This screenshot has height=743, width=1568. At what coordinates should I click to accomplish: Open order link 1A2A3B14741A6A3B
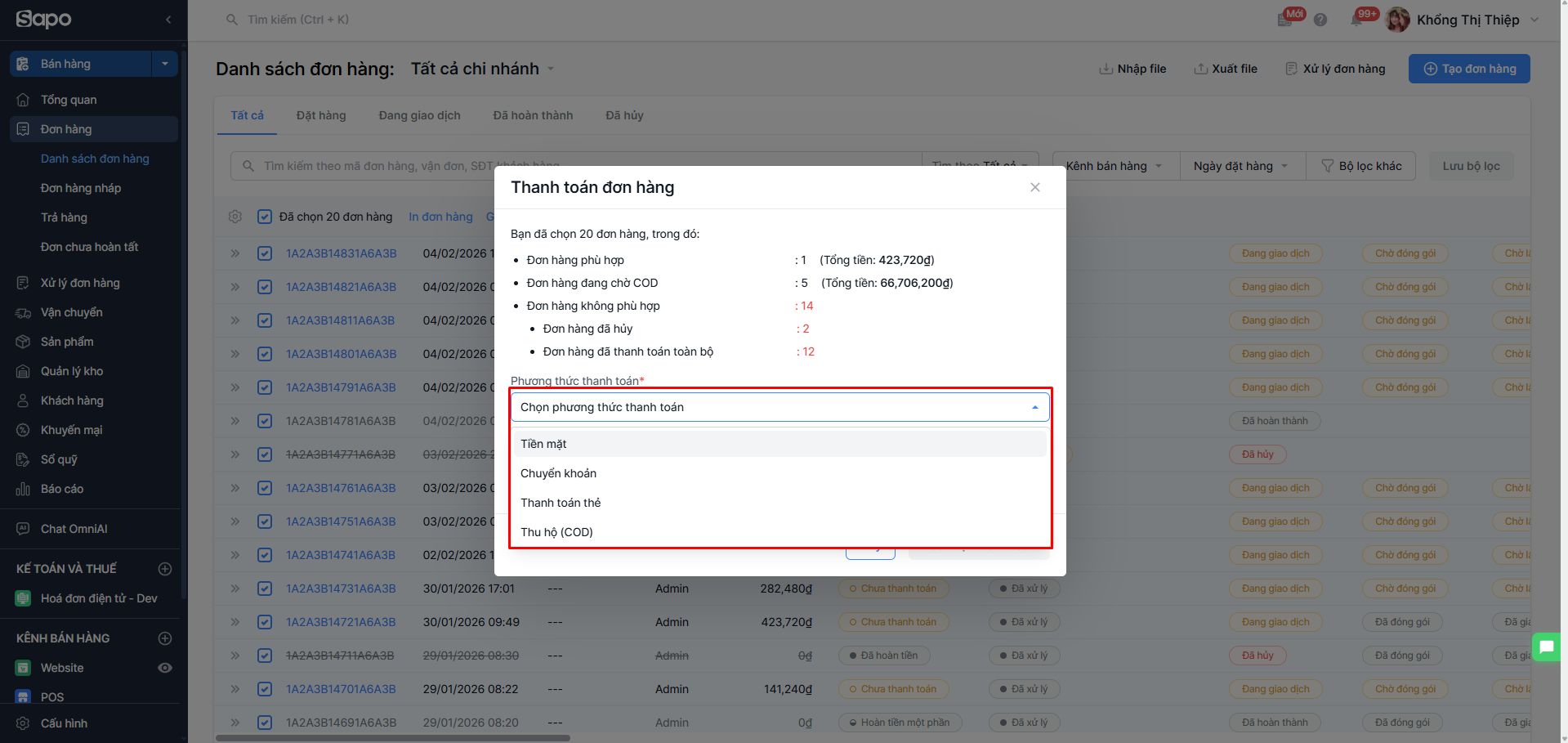(341, 555)
